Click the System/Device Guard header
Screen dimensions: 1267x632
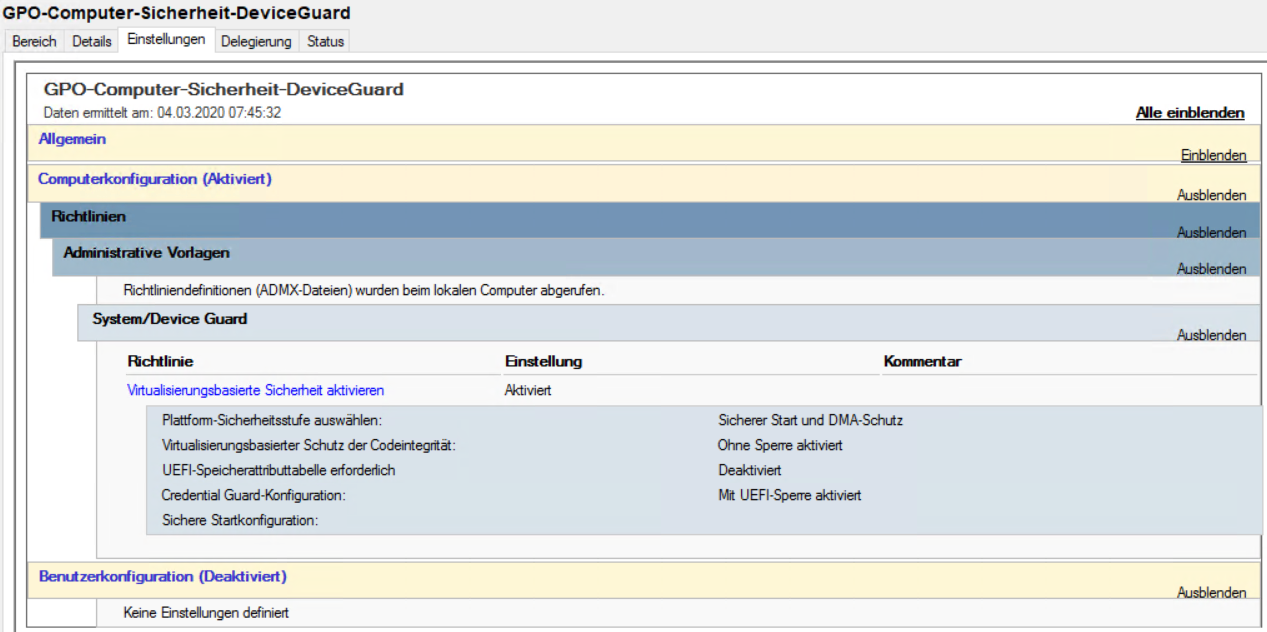coord(669,323)
